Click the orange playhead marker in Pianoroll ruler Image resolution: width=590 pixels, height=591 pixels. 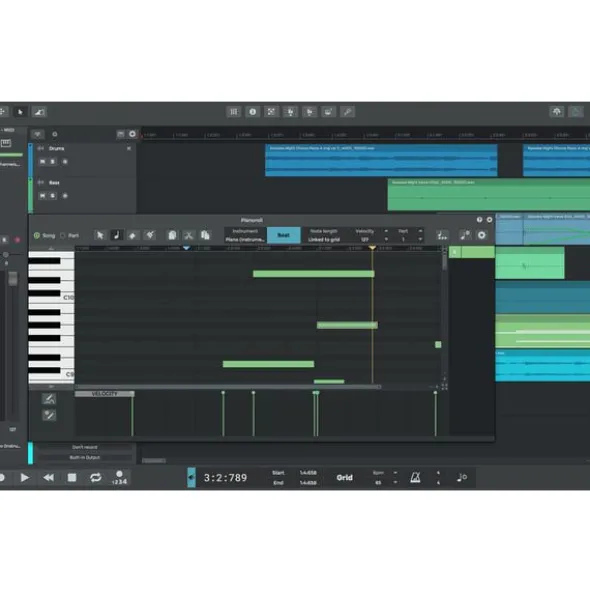pos(372,248)
